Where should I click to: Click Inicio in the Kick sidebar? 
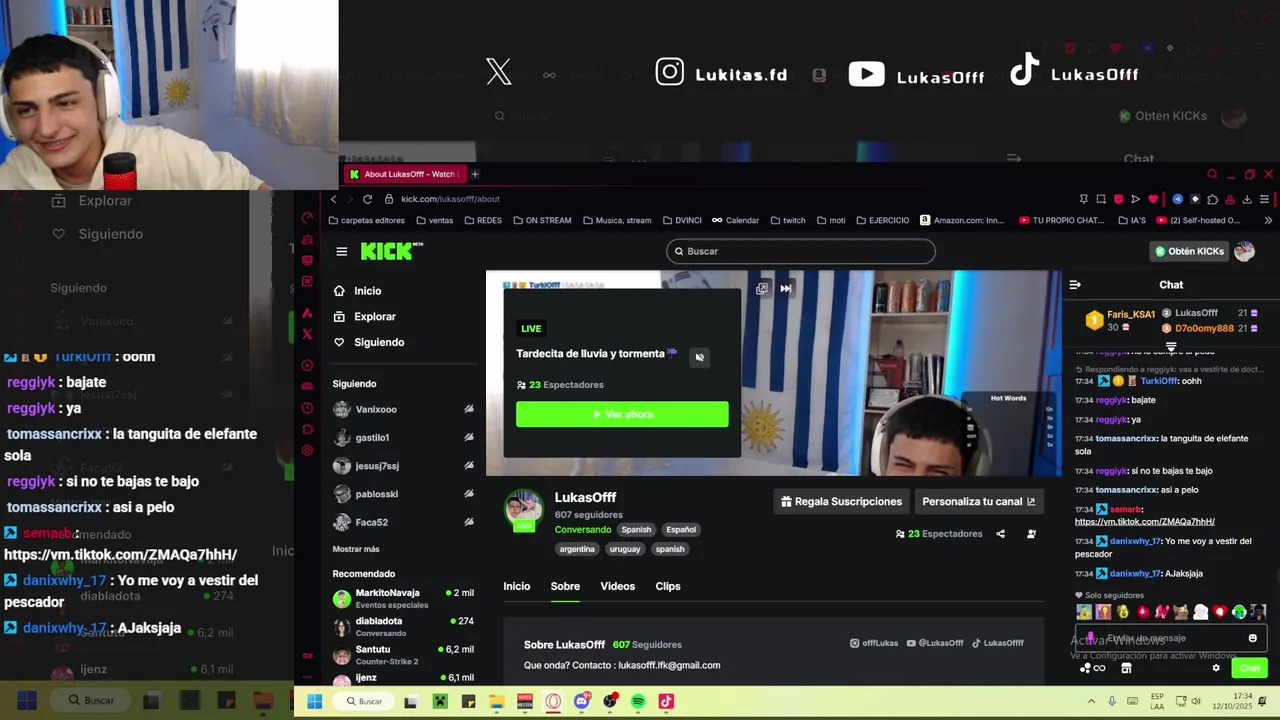coord(357,291)
